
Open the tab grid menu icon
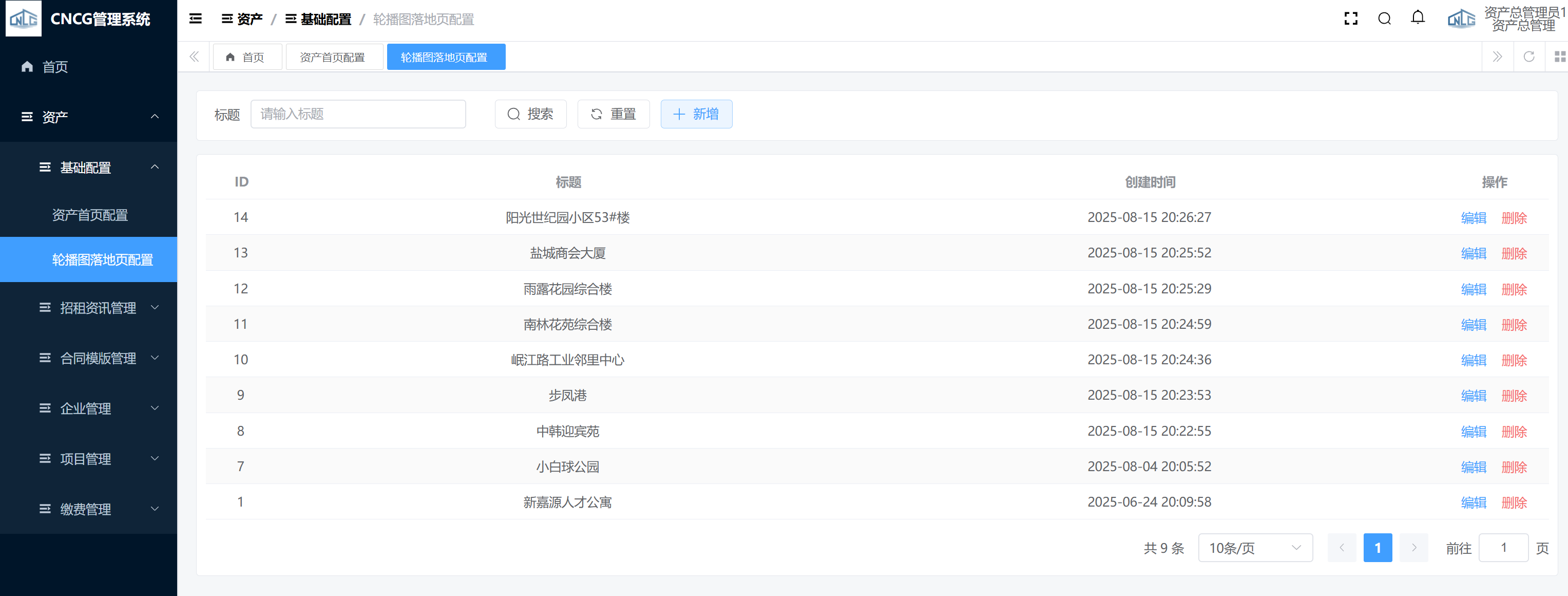click(1559, 57)
